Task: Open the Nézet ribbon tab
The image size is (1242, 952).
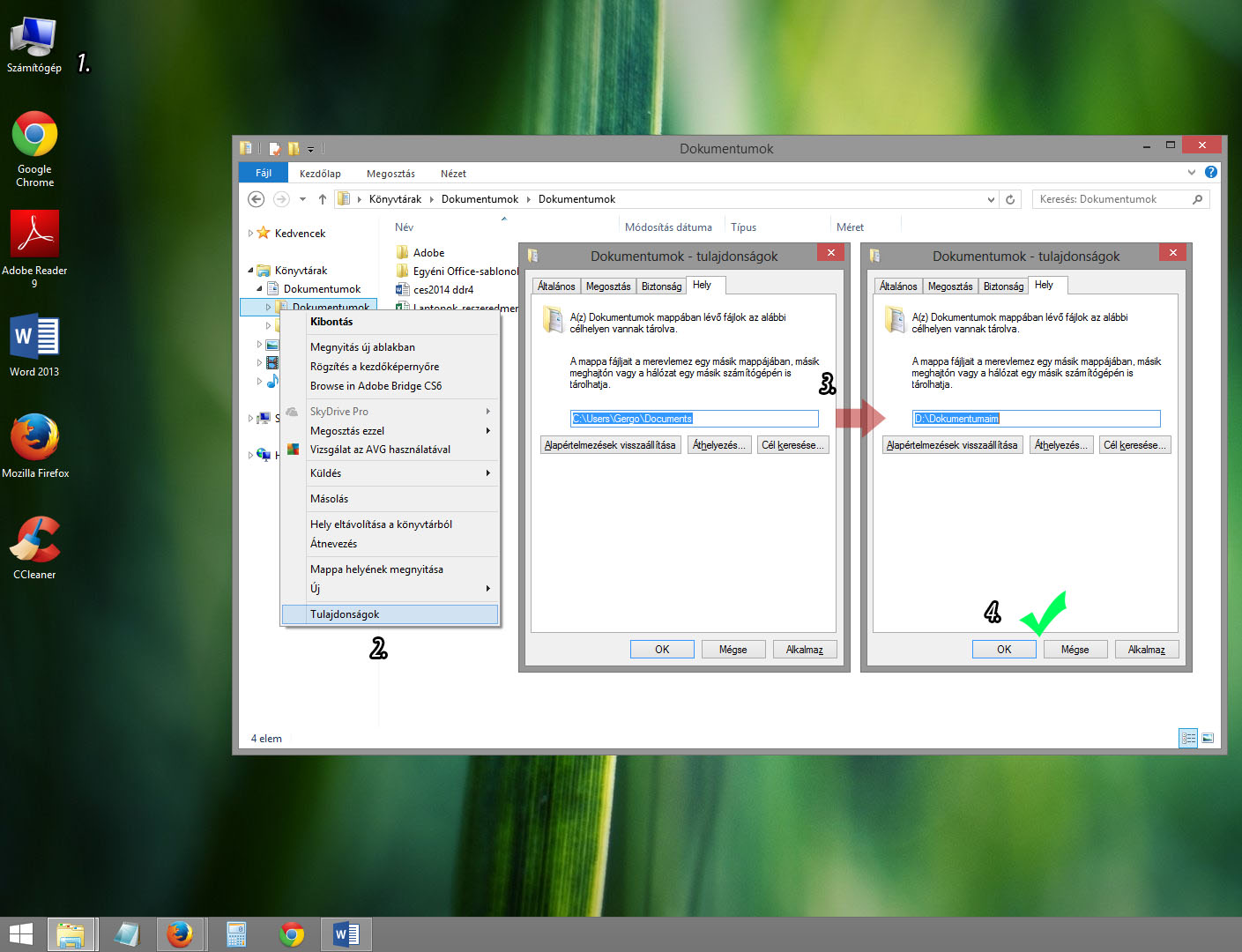Action: [453, 174]
